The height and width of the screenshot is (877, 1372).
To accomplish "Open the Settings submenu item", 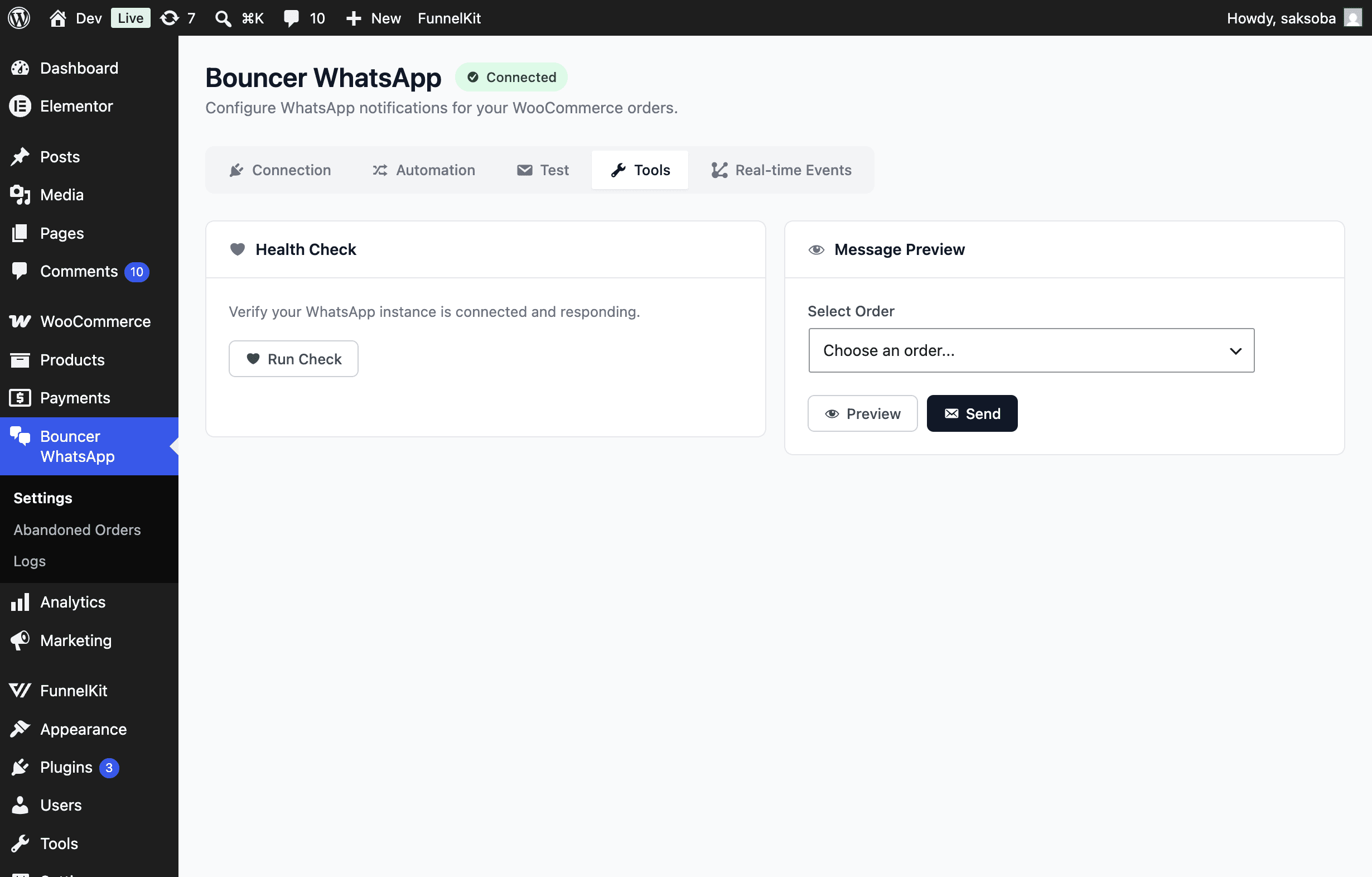I will pyautogui.click(x=43, y=498).
